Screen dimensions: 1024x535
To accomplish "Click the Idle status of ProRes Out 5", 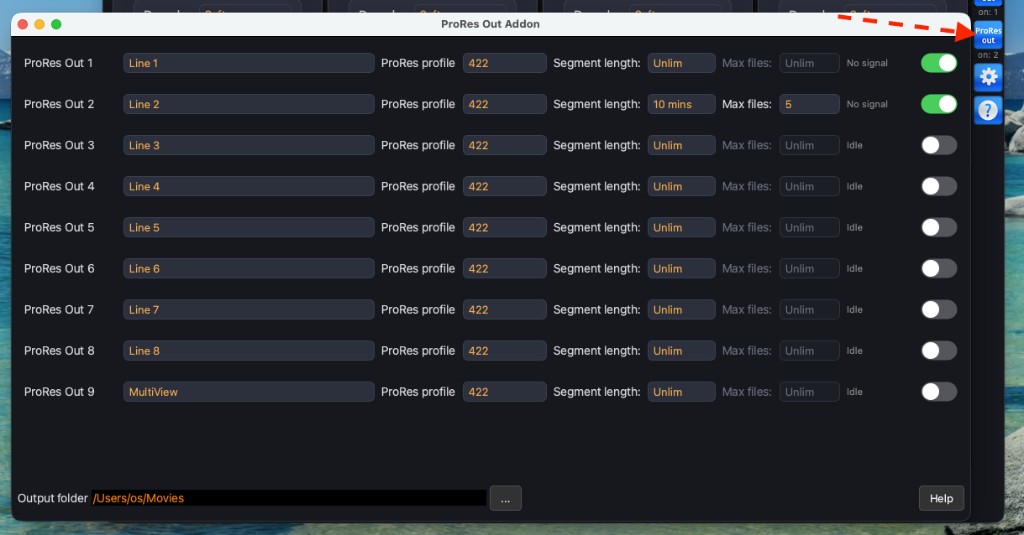I will click(854, 227).
